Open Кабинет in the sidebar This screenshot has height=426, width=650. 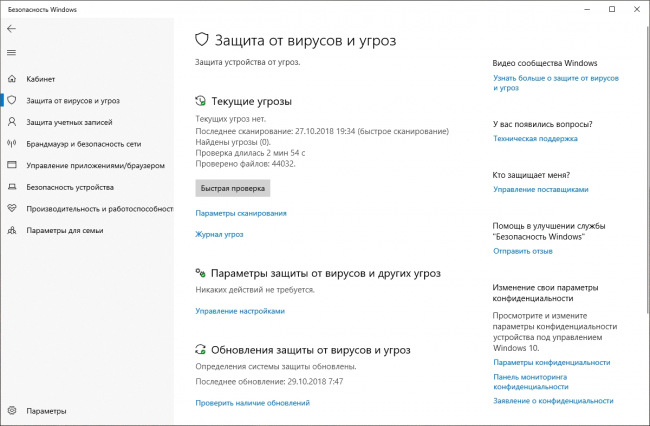(x=41, y=79)
